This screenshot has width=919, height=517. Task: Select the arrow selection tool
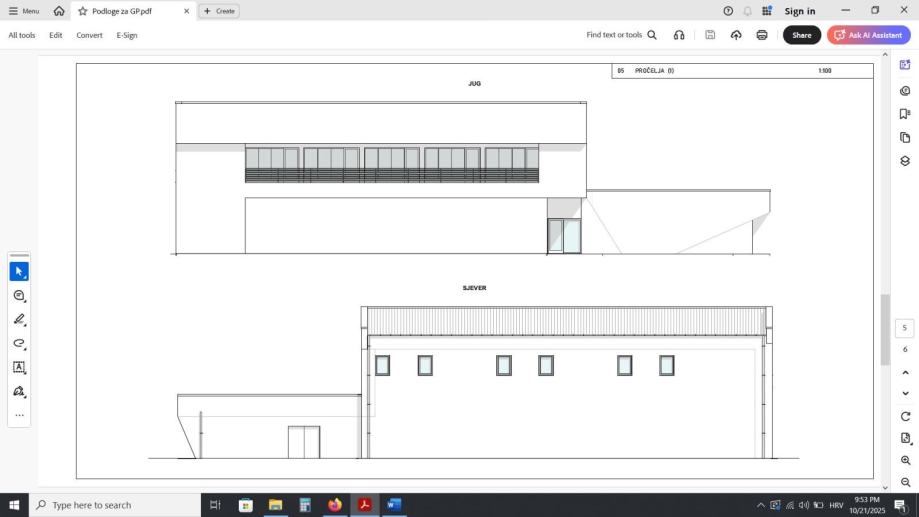point(19,271)
